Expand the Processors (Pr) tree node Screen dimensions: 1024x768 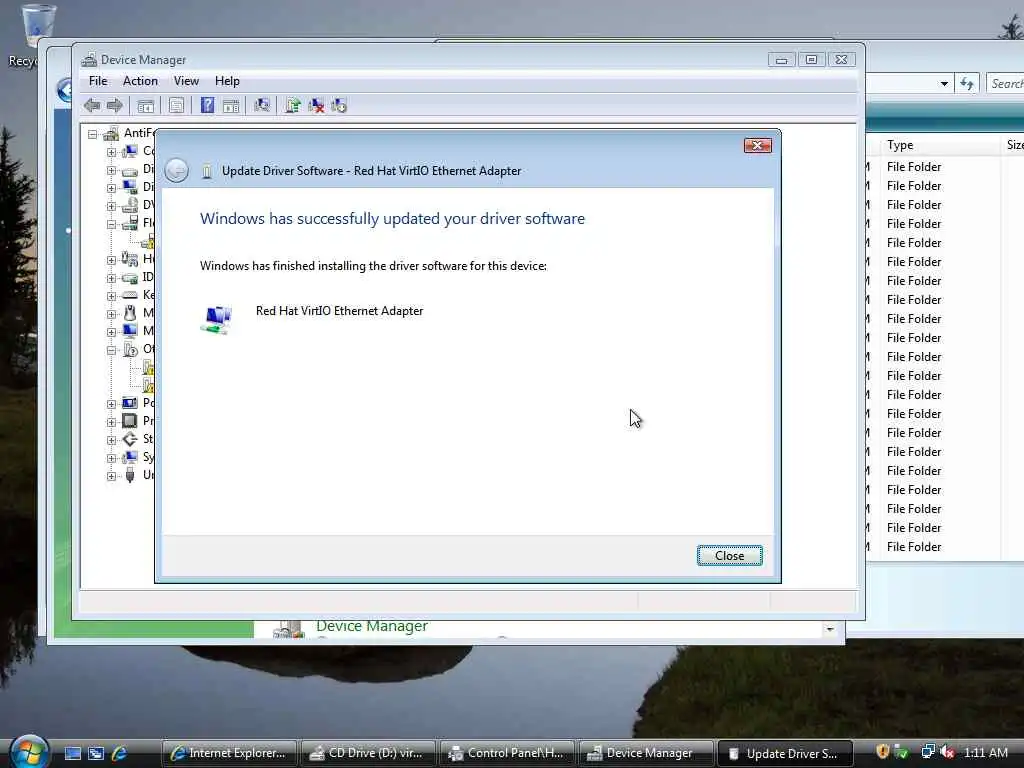coord(112,422)
